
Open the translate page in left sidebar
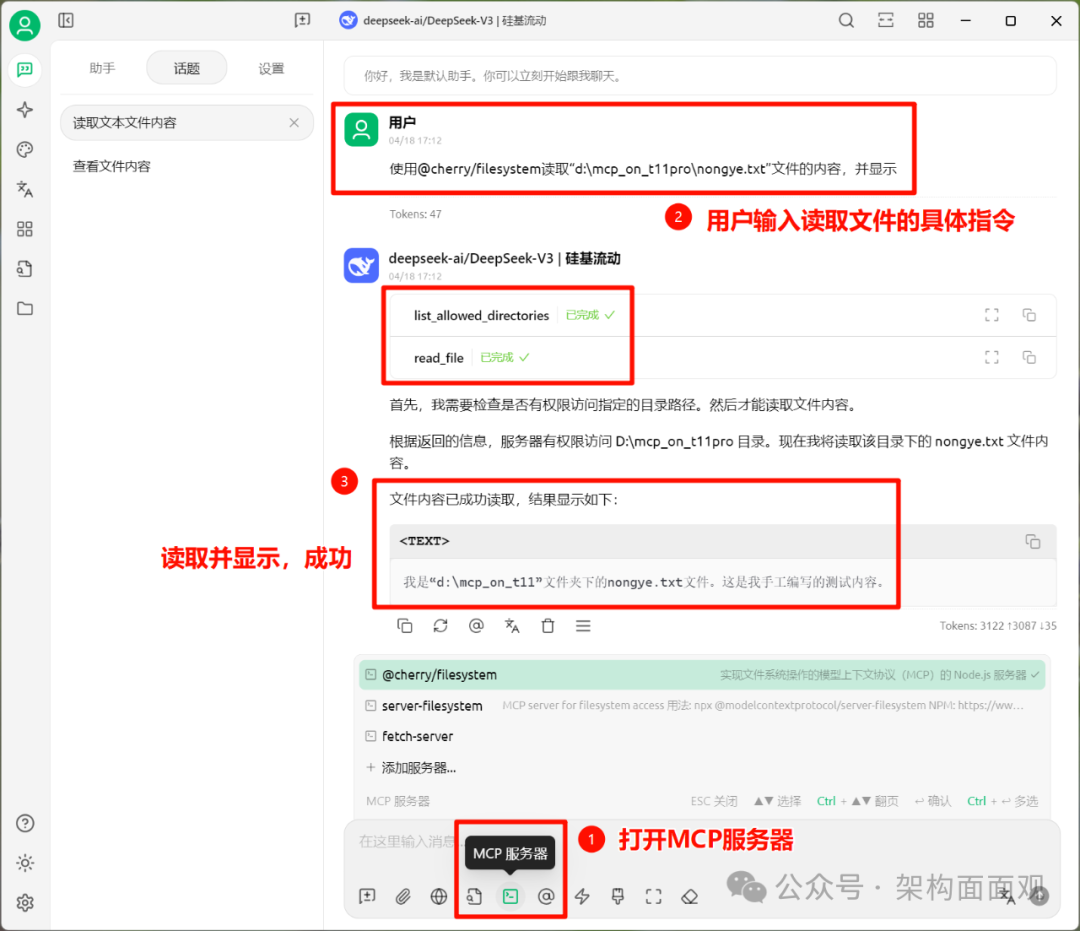25,189
